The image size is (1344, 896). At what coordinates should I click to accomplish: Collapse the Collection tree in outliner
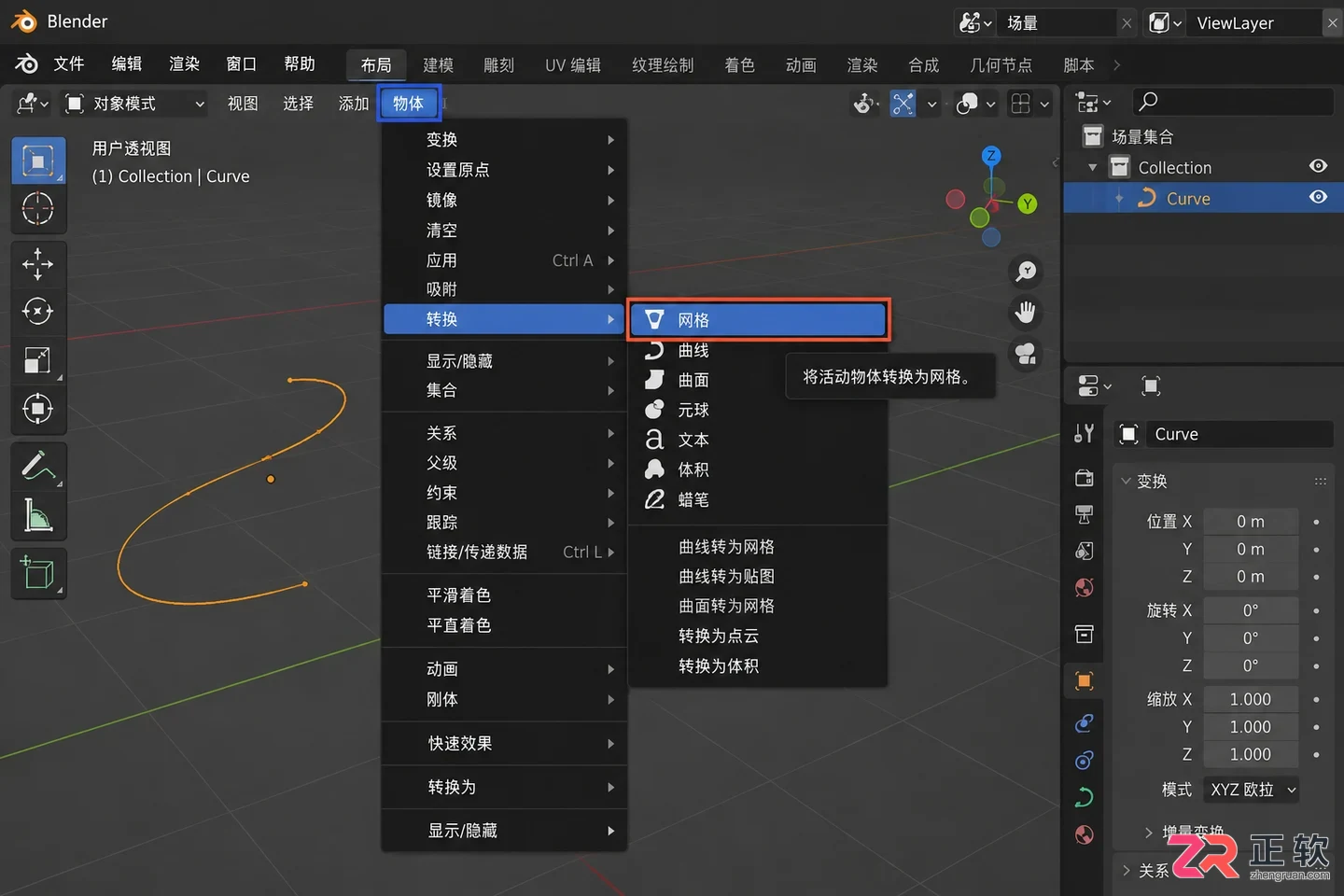pos(1092,167)
